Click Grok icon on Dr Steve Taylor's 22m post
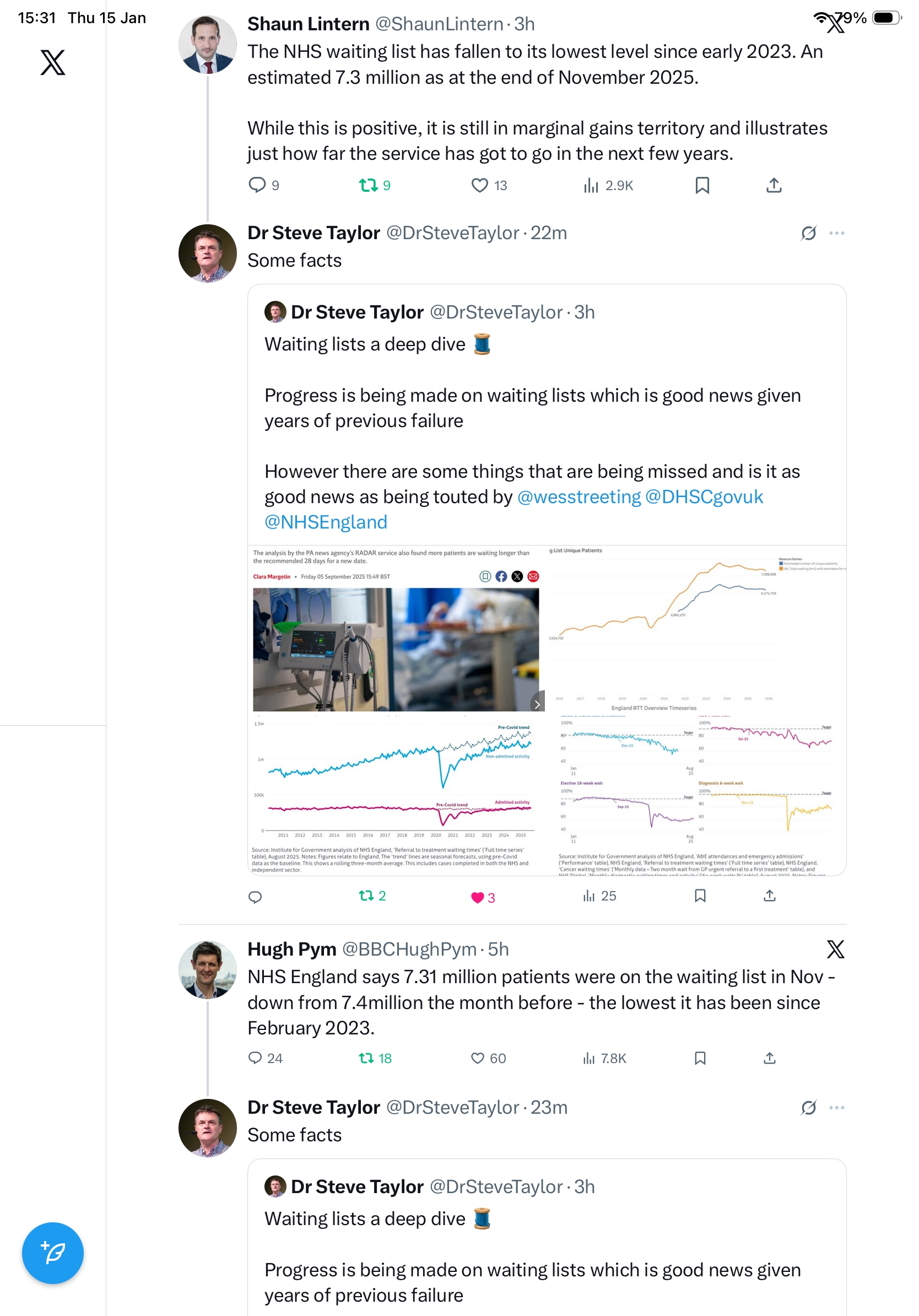Image resolution: width=919 pixels, height=1316 pixels. coord(808,233)
